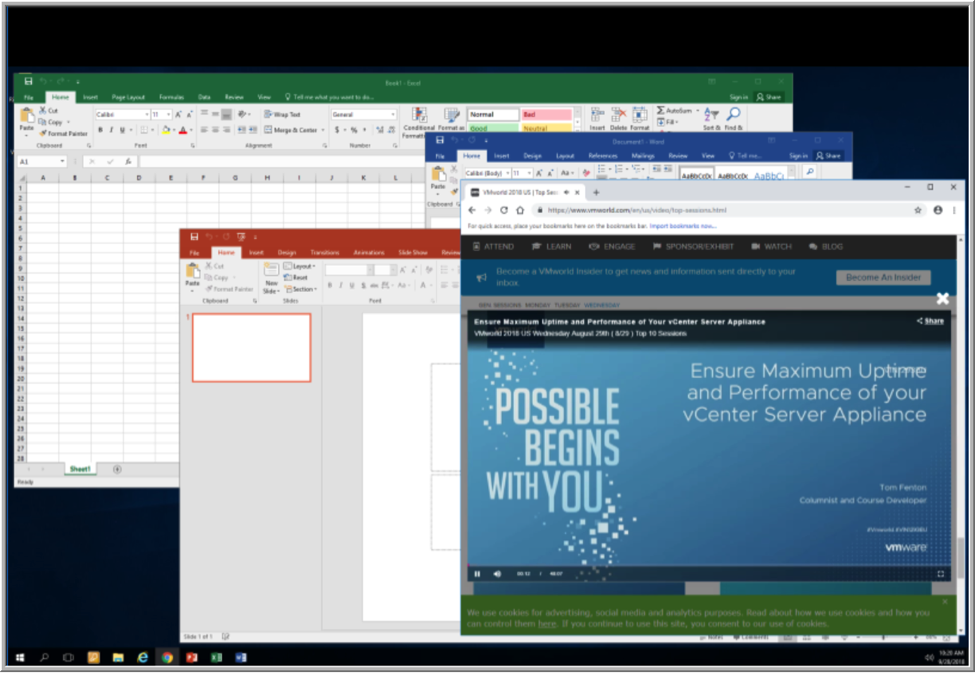Toggle Underline in the Excel font group
The width and height of the screenshot is (975, 673).
click(x=122, y=130)
